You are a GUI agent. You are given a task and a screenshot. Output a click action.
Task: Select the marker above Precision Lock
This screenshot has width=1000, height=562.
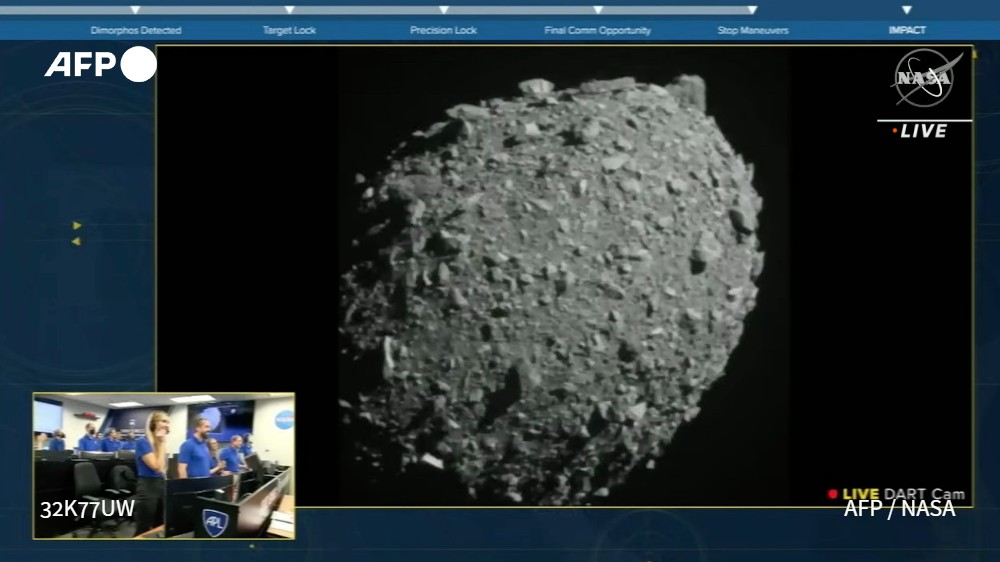pos(444,10)
